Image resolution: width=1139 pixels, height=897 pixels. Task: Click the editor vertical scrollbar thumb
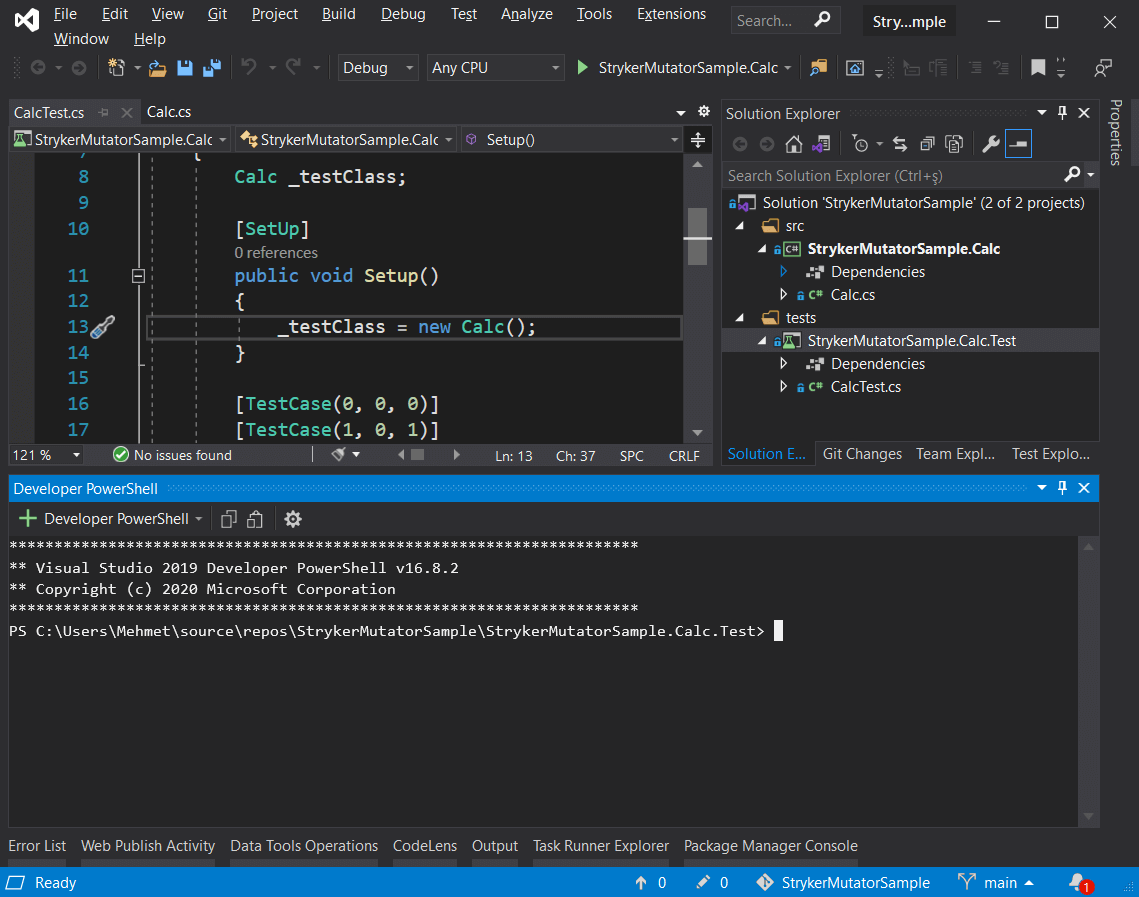697,237
